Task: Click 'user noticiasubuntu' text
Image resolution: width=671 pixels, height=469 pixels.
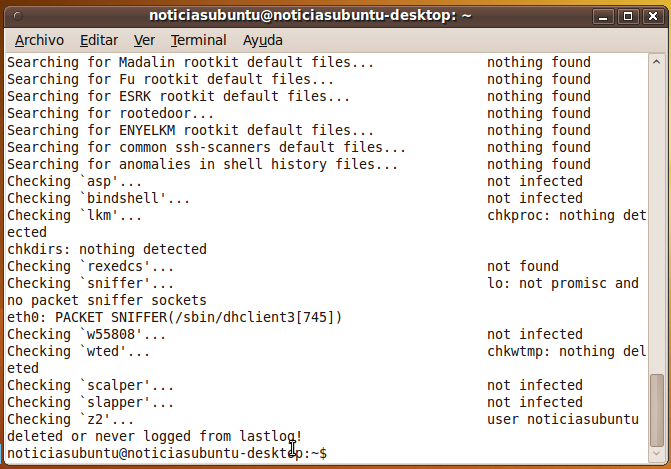Action: click(x=563, y=420)
